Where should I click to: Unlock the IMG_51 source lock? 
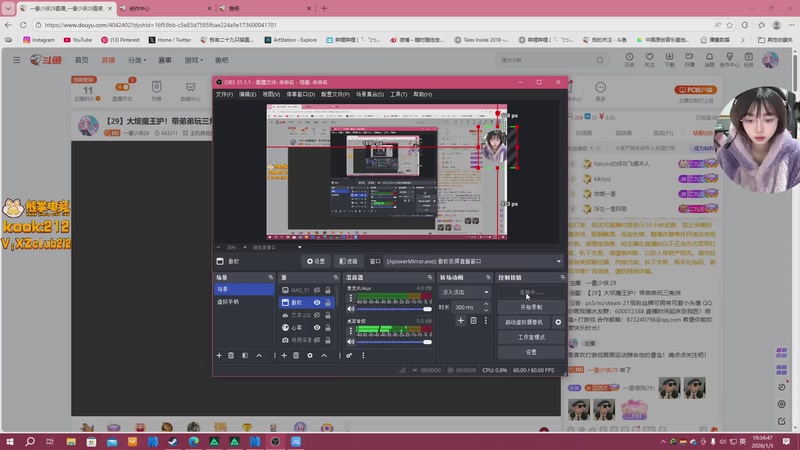[x=328, y=290]
